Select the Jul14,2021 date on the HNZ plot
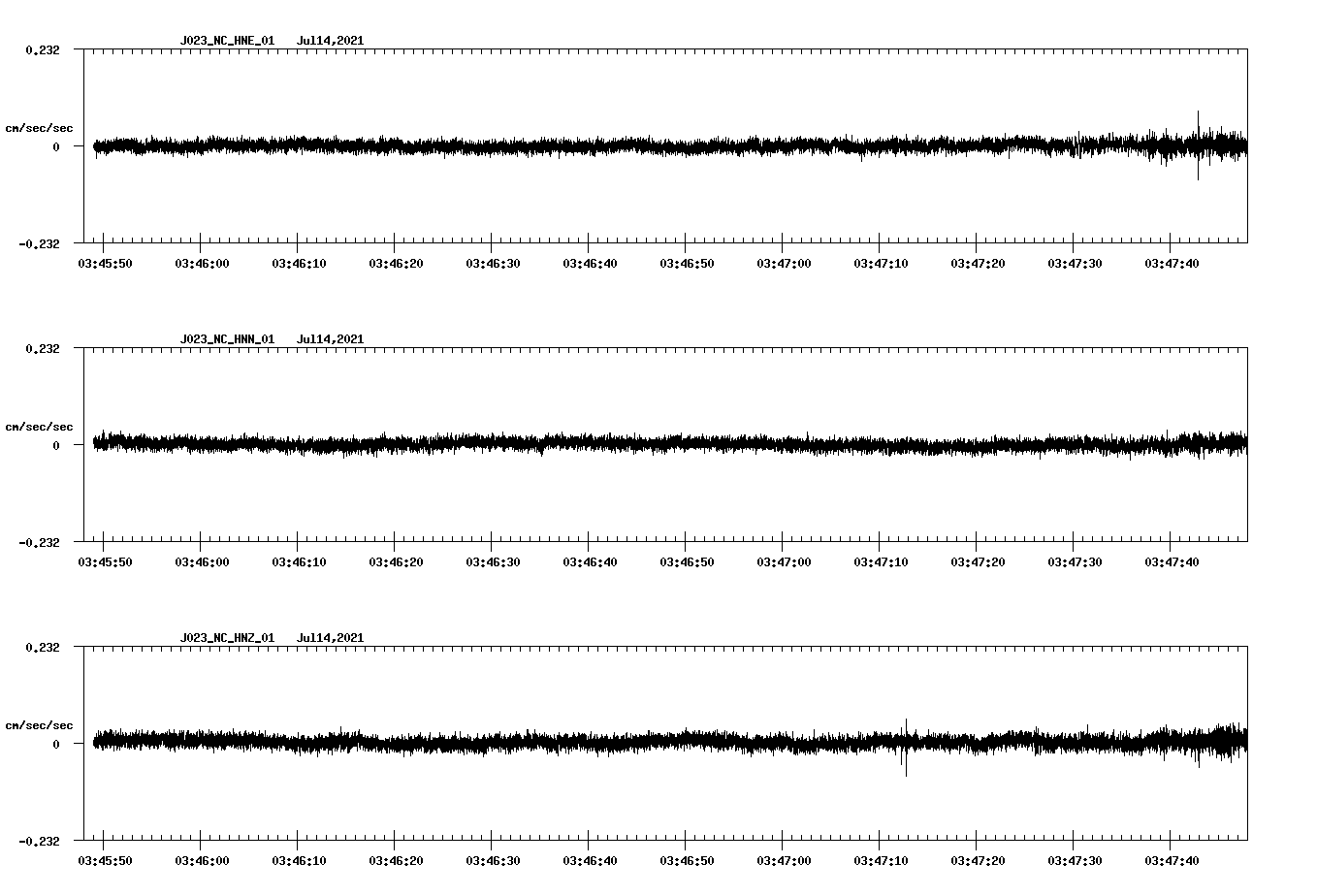 tap(330, 637)
